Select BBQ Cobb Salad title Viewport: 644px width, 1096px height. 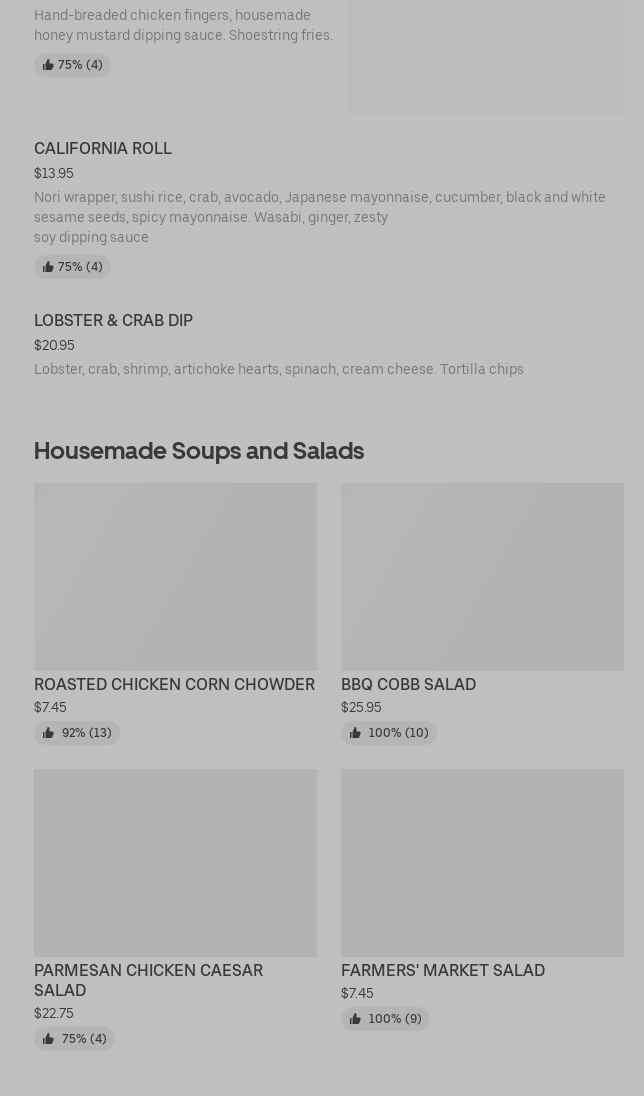pyautogui.click(x=408, y=684)
